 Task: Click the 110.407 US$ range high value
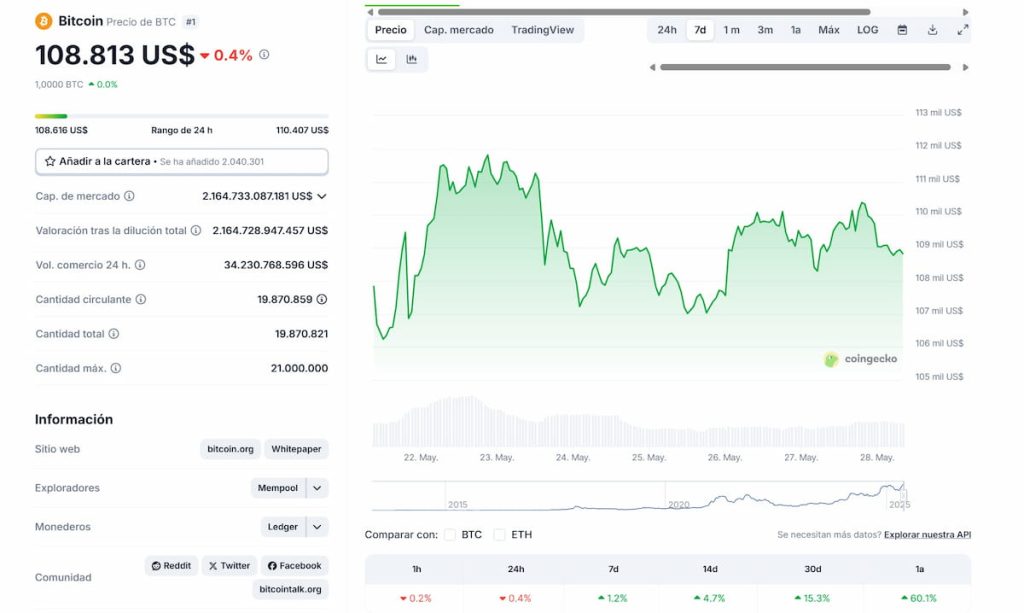pyautogui.click(x=302, y=131)
